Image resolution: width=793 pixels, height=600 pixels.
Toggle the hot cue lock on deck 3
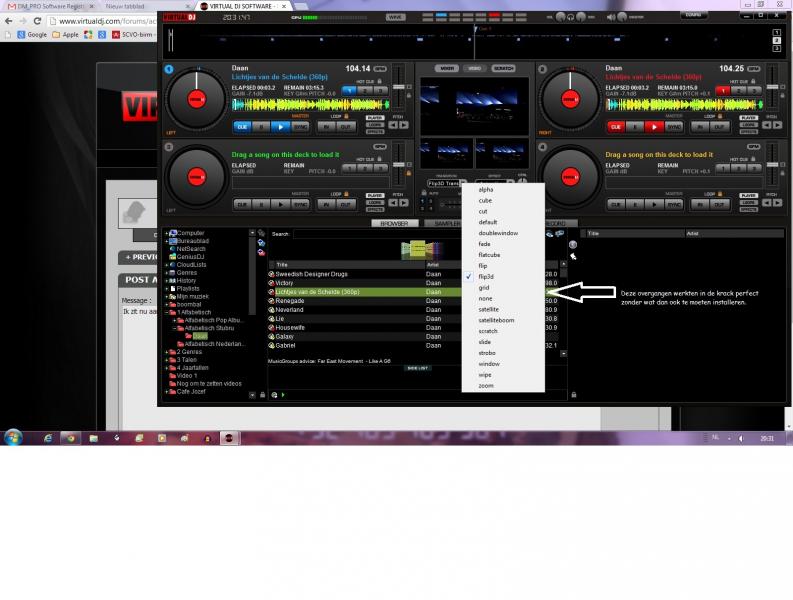pyautogui.click(x=379, y=159)
